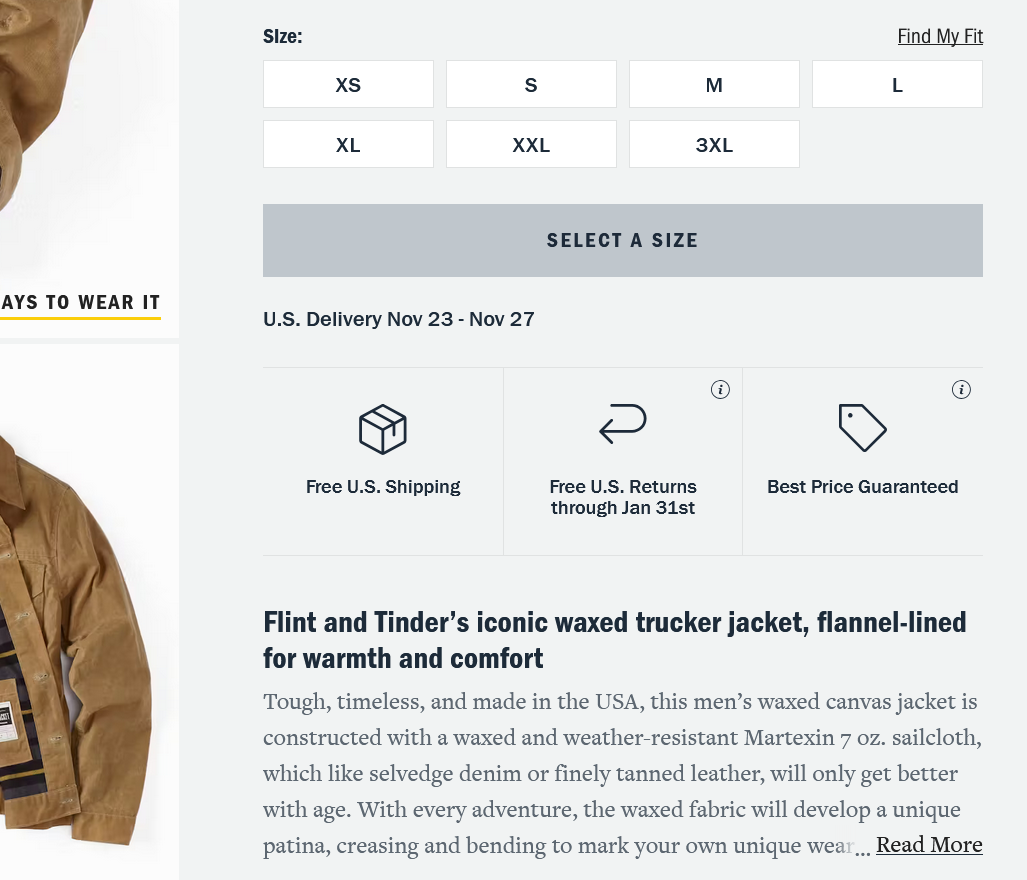This screenshot has width=1027, height=880.
Task: Select size L
Action: pos(897,85)
